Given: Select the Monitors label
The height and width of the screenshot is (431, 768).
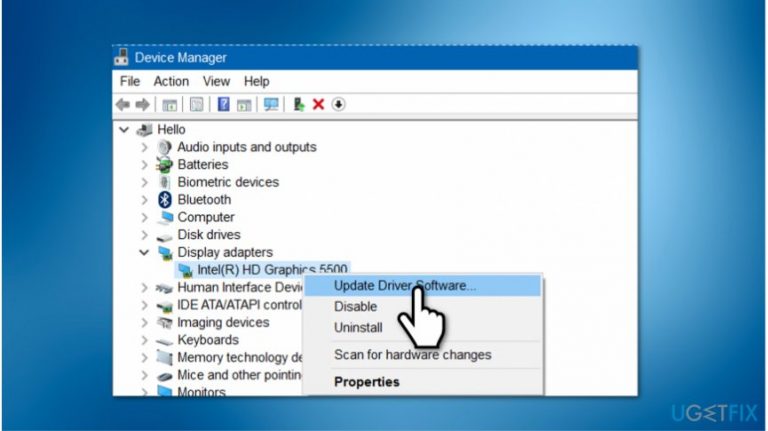Looking at the screenshot, I should point(201,391).
